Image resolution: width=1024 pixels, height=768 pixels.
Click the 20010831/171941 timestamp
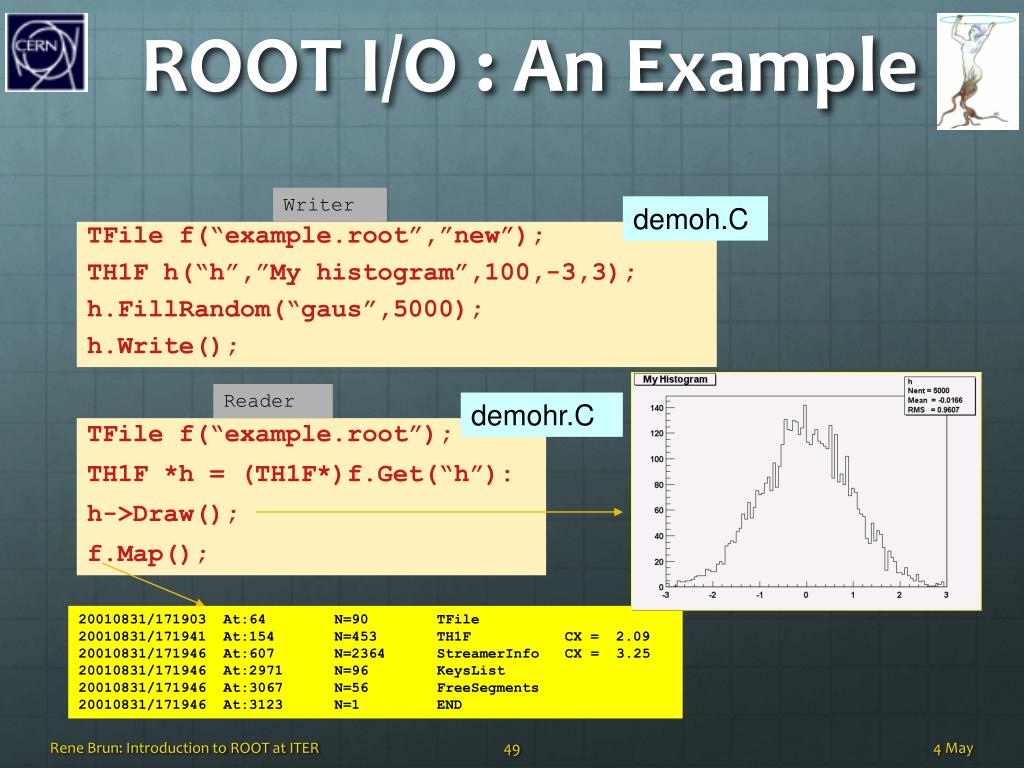(142, 636)
